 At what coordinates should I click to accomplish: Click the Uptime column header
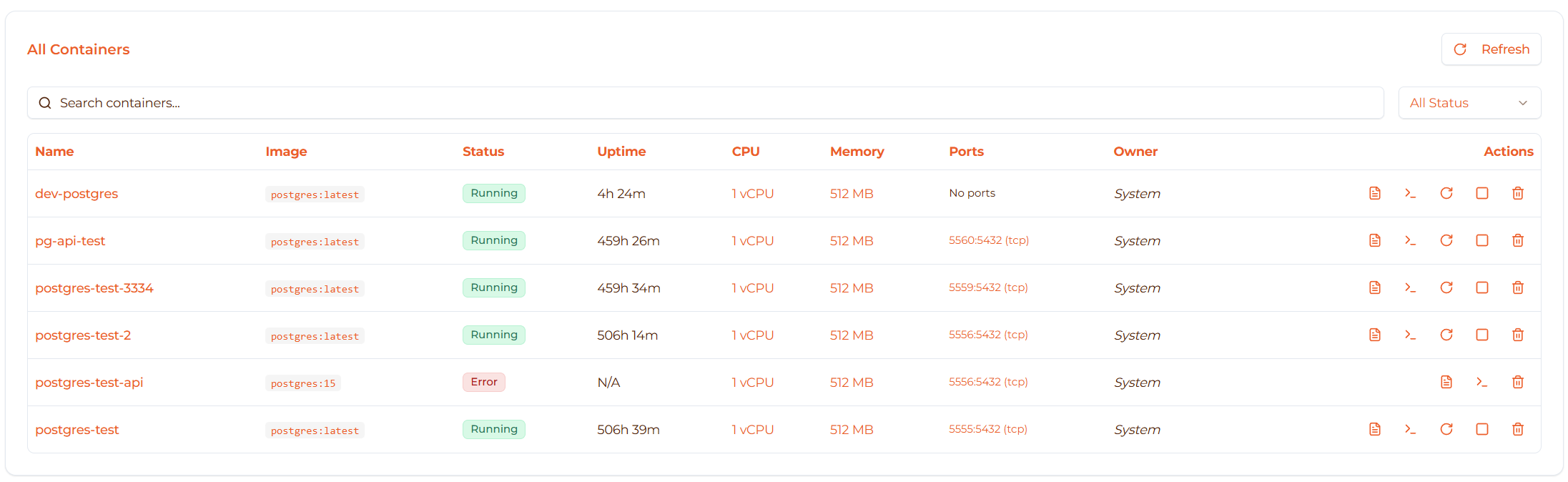pos(621,152)
